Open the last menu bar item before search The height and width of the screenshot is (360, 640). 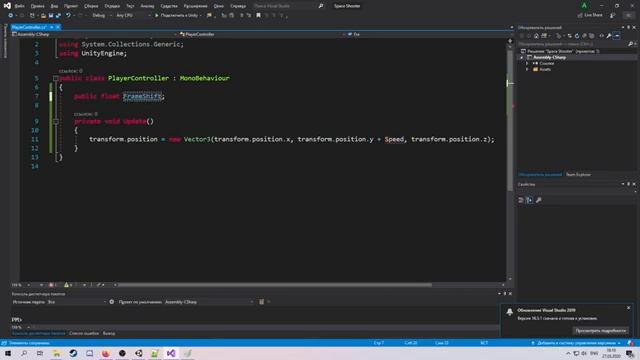pyautogui.click(x=238, y=6)
